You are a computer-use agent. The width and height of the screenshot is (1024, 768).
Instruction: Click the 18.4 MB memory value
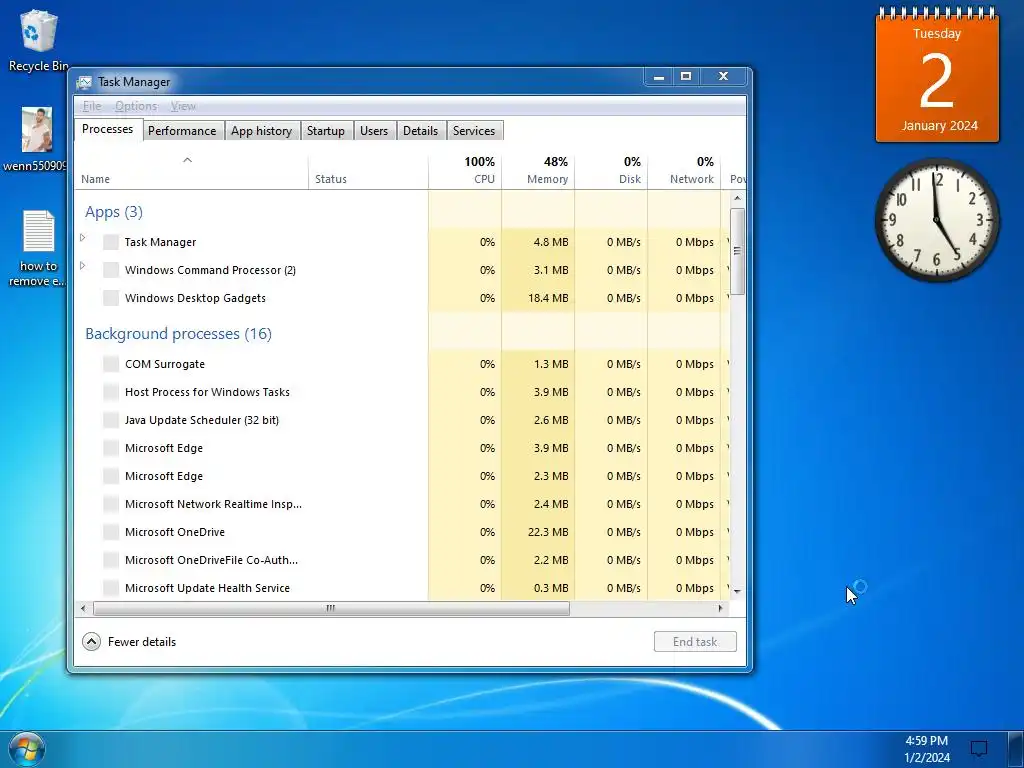[x=548, y=298]
